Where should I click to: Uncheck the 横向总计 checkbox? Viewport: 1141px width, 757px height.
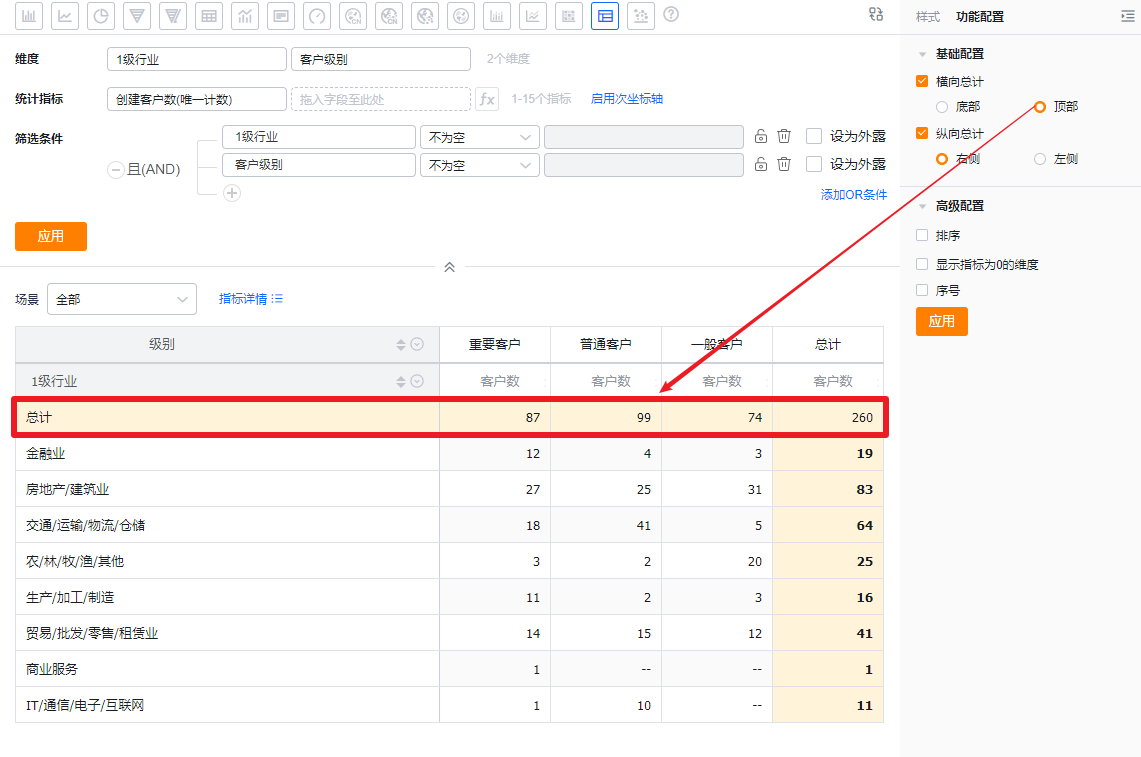[922, 81]
